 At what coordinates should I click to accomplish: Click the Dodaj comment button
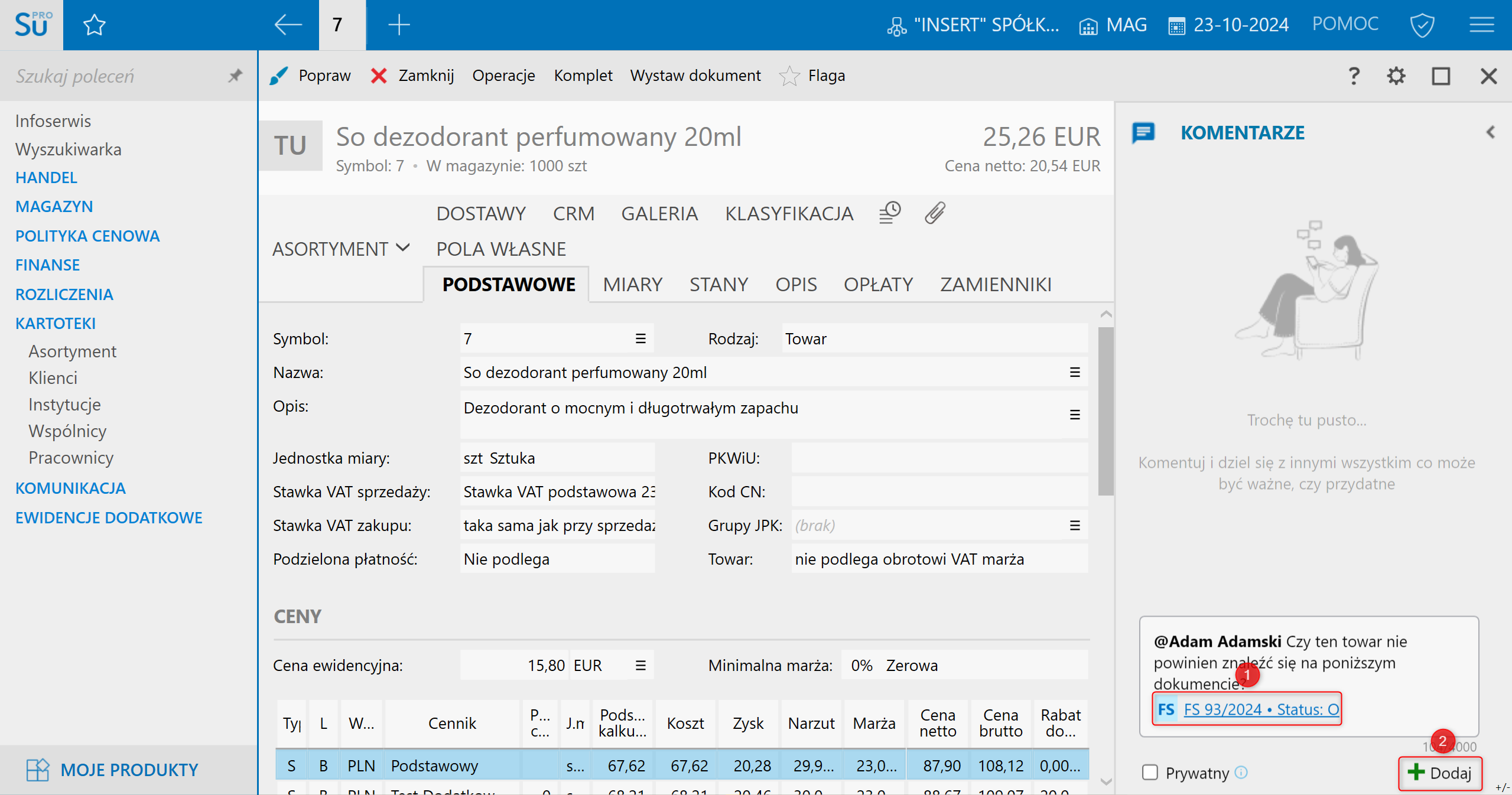point(1439,773)
